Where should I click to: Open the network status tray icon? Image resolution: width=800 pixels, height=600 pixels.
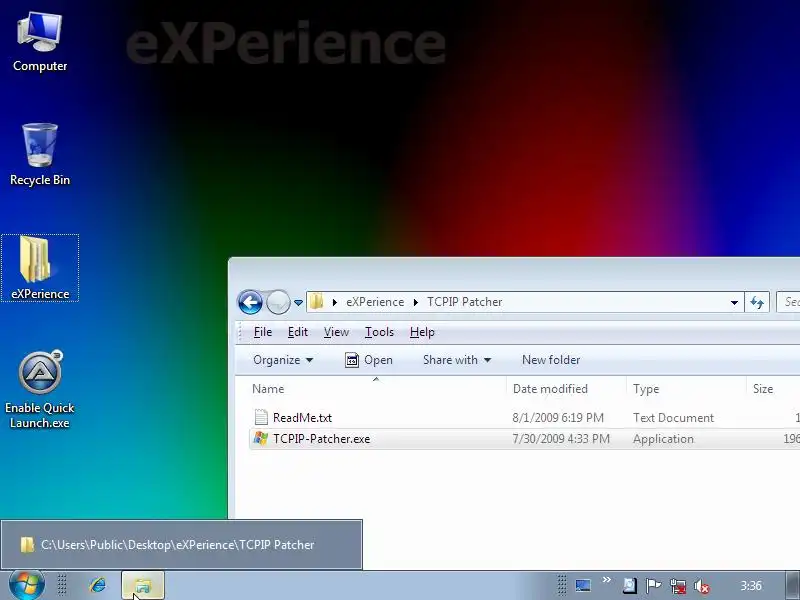[678, 586]
